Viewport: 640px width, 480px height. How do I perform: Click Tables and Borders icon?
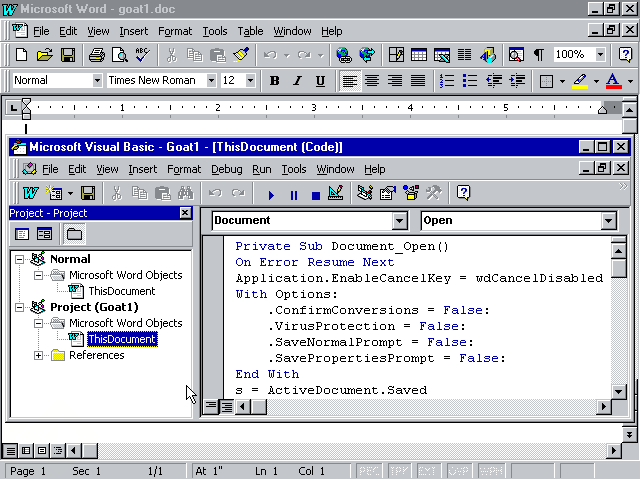coord(396,55)
